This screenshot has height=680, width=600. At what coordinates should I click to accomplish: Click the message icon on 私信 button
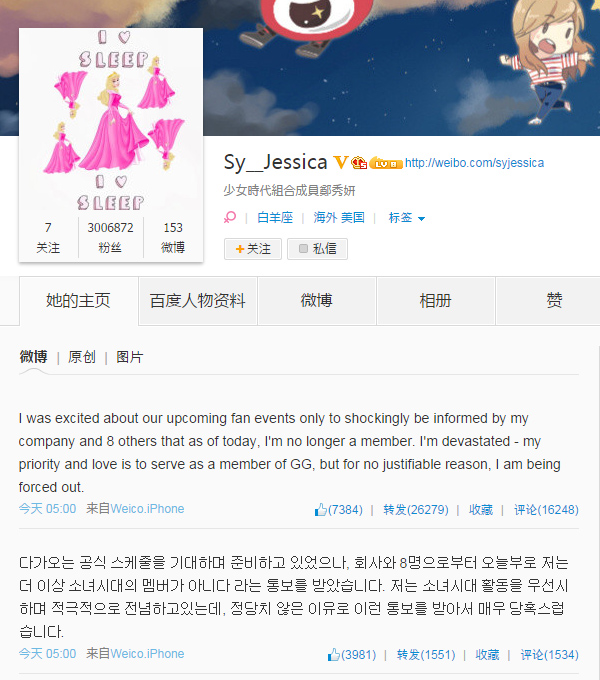click(x=303, y=248)
